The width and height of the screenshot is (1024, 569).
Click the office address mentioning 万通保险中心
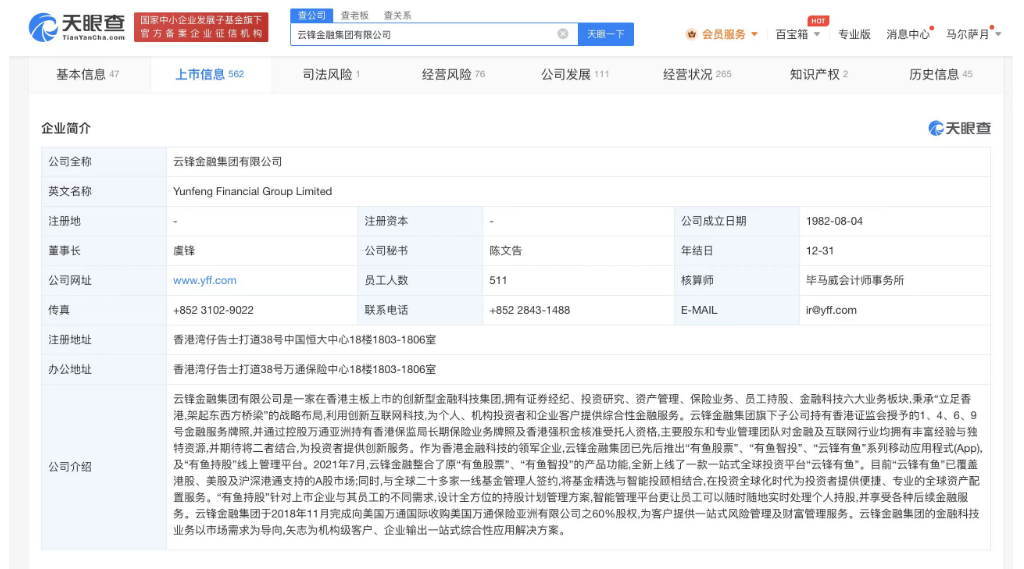[304, 370]
